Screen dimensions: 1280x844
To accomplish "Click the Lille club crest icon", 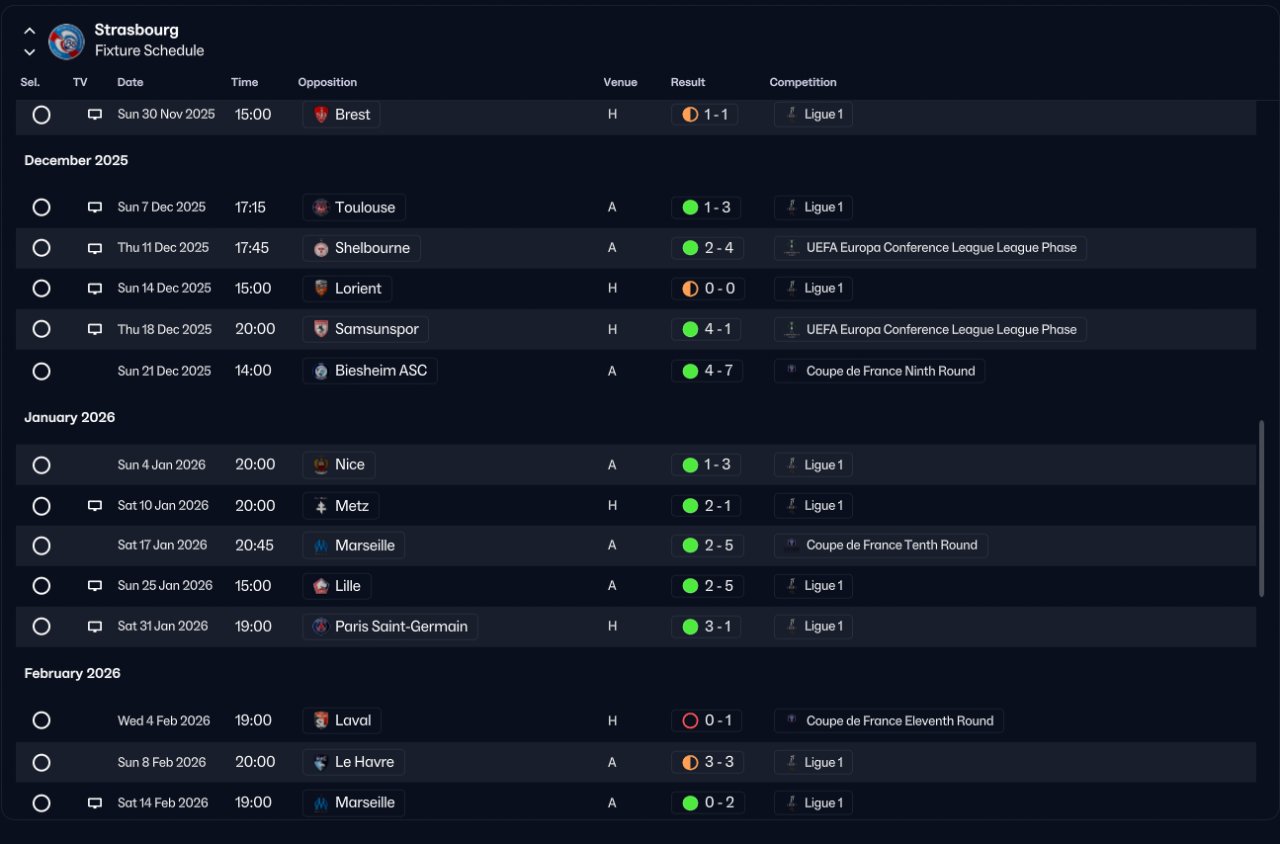I will [x=321, y=586].
